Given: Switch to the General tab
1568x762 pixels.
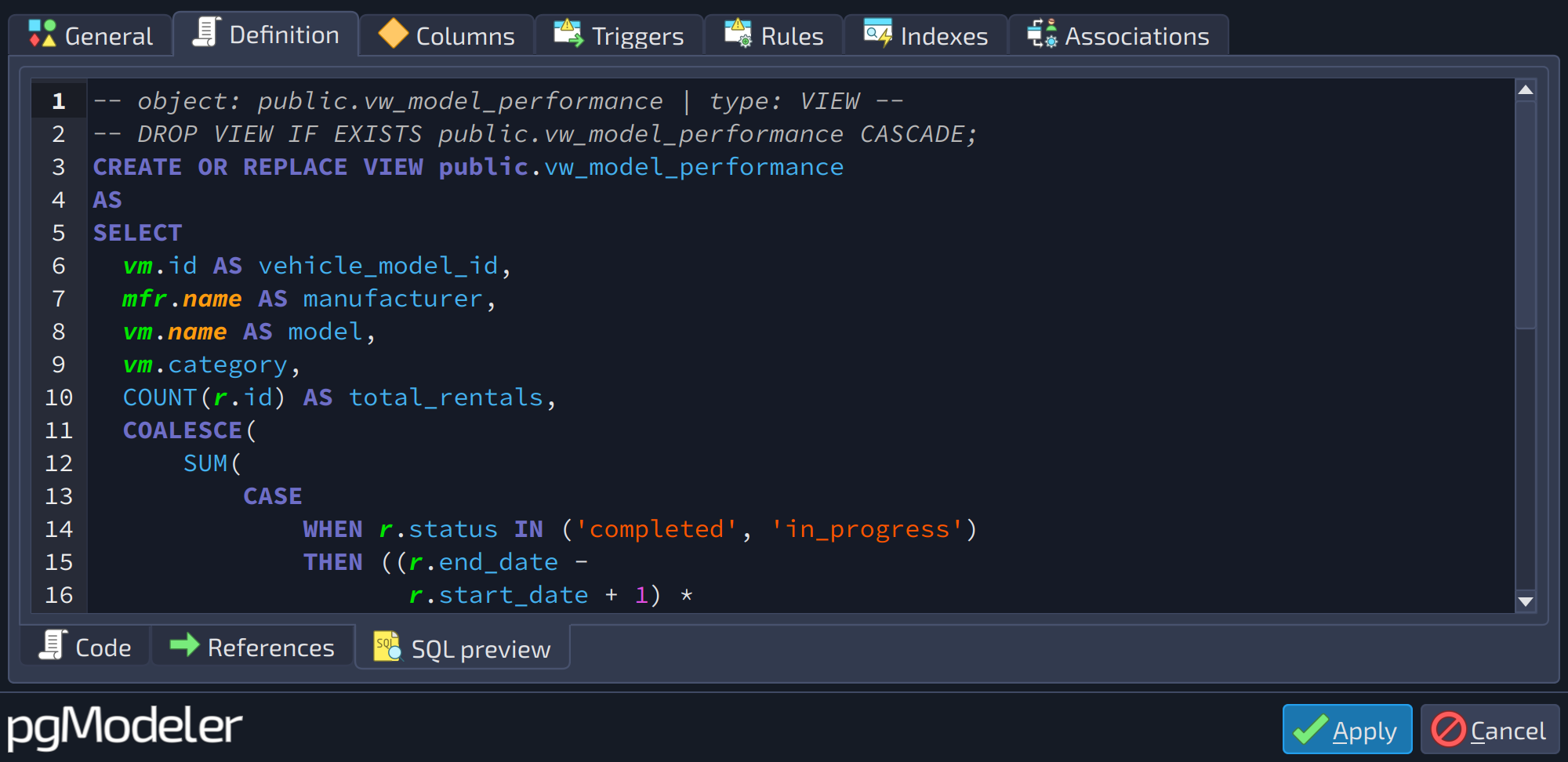Looking at the screenshot, I should (x=91, y=35).
